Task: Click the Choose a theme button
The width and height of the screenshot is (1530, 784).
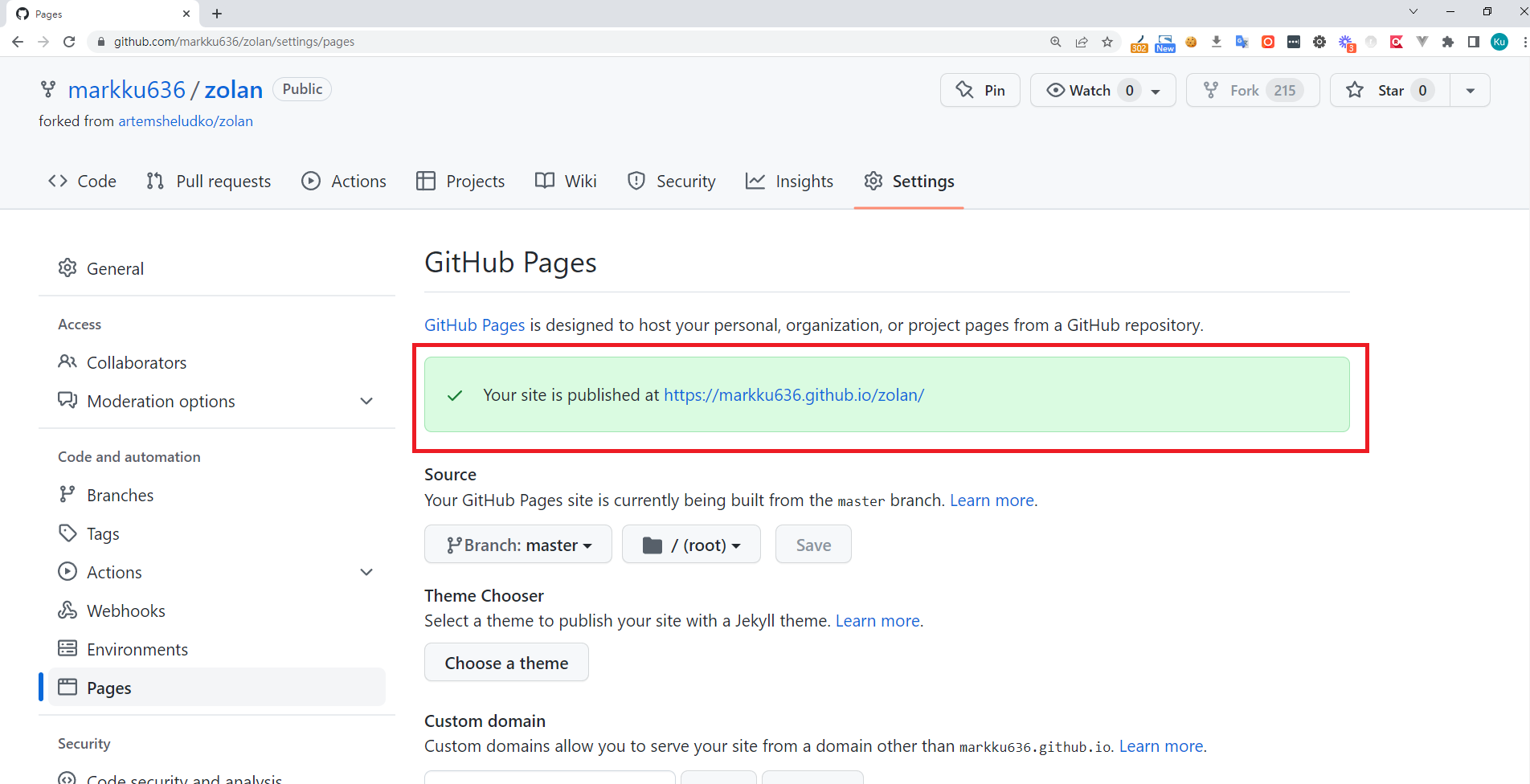Action: pos(506,663)
